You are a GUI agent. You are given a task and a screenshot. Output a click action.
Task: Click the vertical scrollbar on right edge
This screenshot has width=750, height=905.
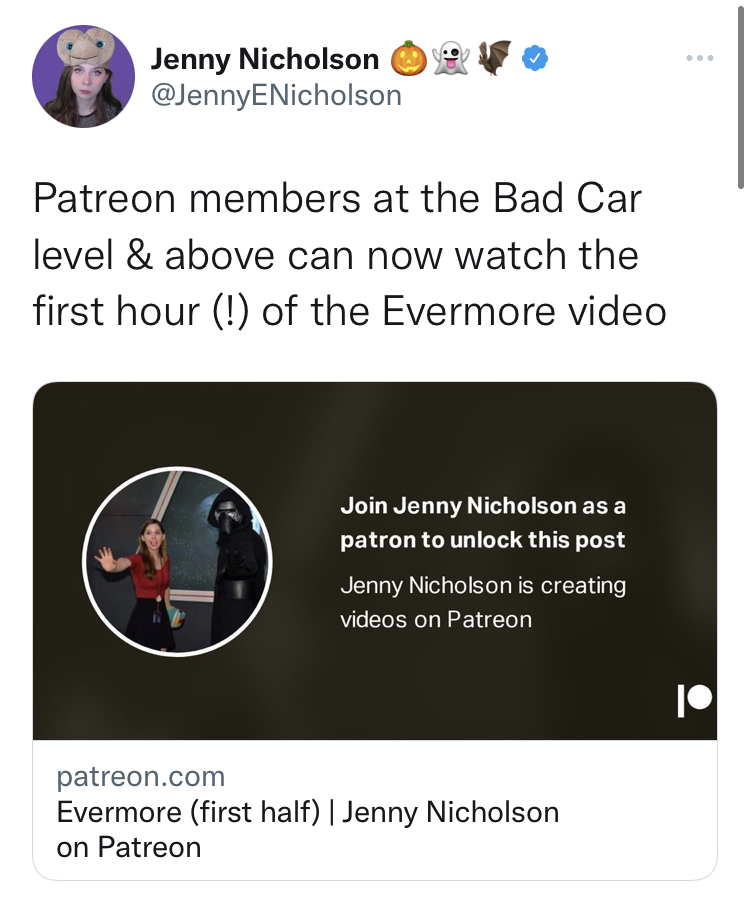pyautogui.click(x=741, y=98)
